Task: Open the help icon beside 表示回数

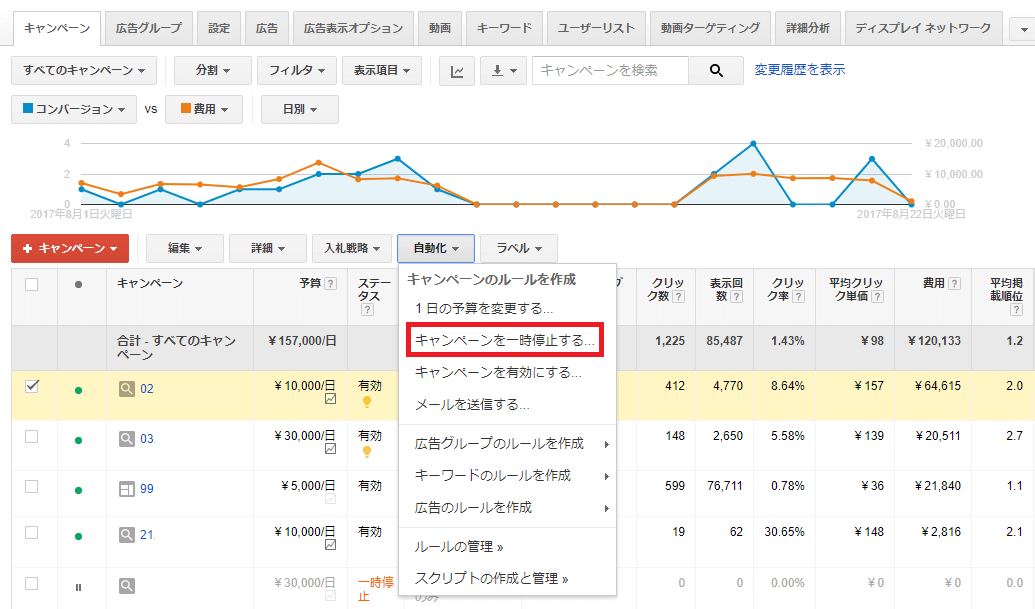Action: pyautogui.click(x=737, y=297)
